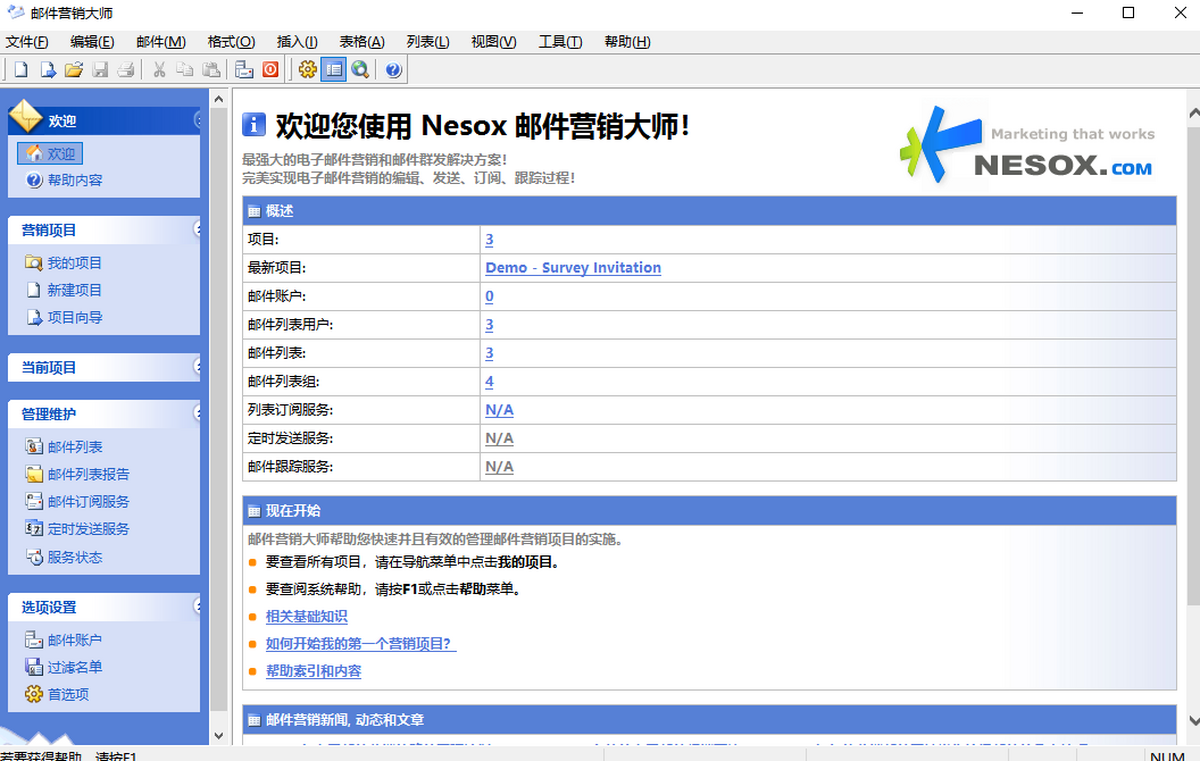Click the 服务状态 clock icon

click(x=34, y=557)
